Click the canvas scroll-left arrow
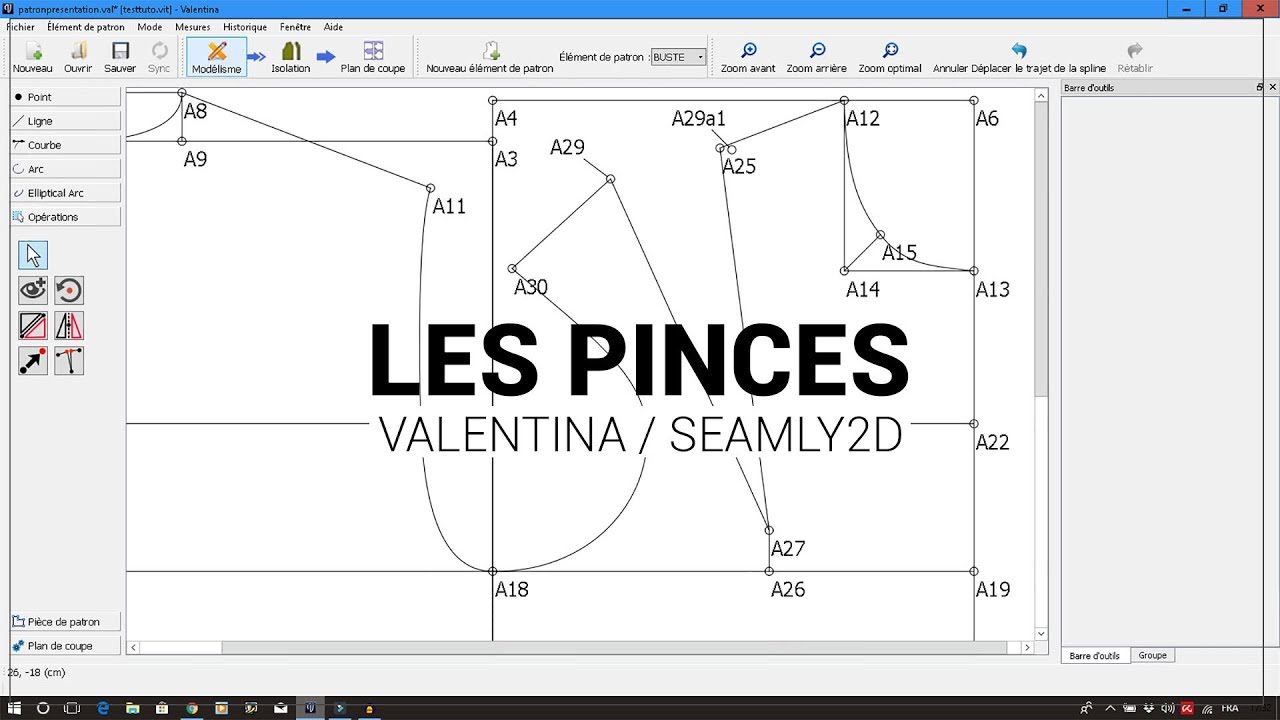 (x=133, y=648)
